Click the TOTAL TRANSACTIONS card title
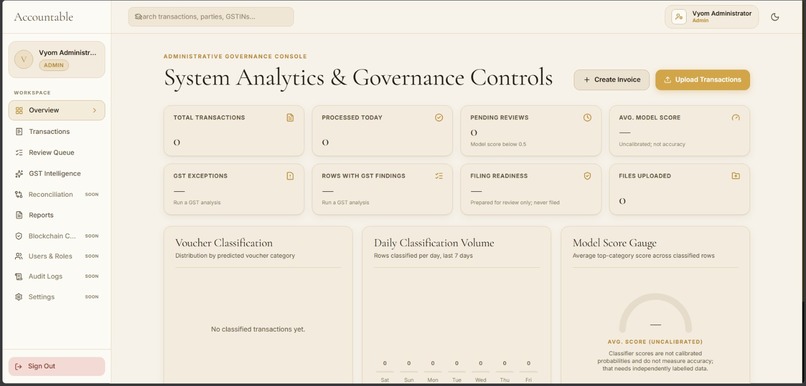Image resolution: width=806 pixels, height=386 pixels. [209, 118]
